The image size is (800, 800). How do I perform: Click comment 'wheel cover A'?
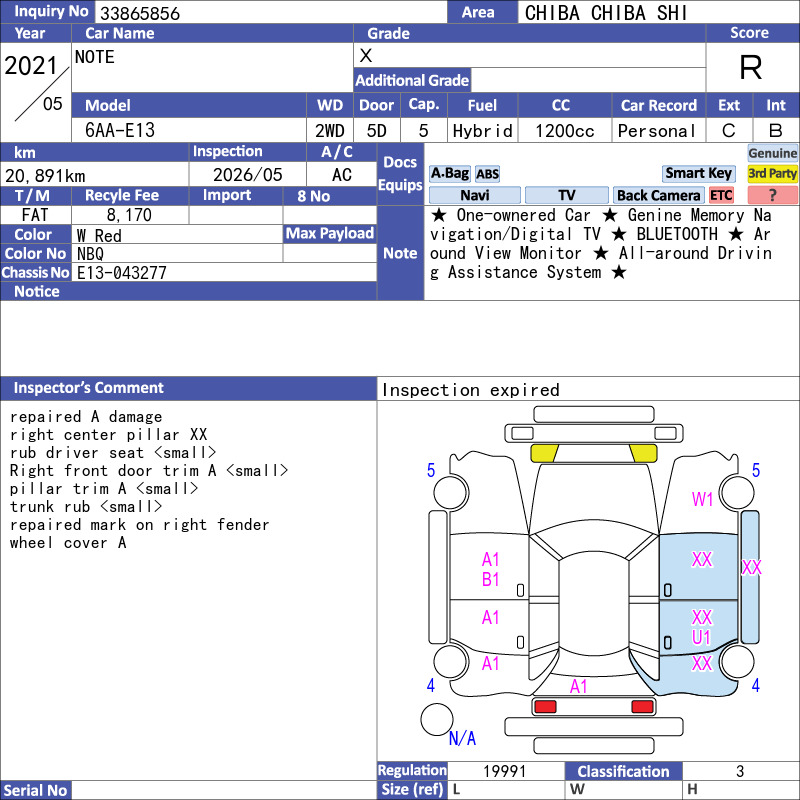coord(68,542)
